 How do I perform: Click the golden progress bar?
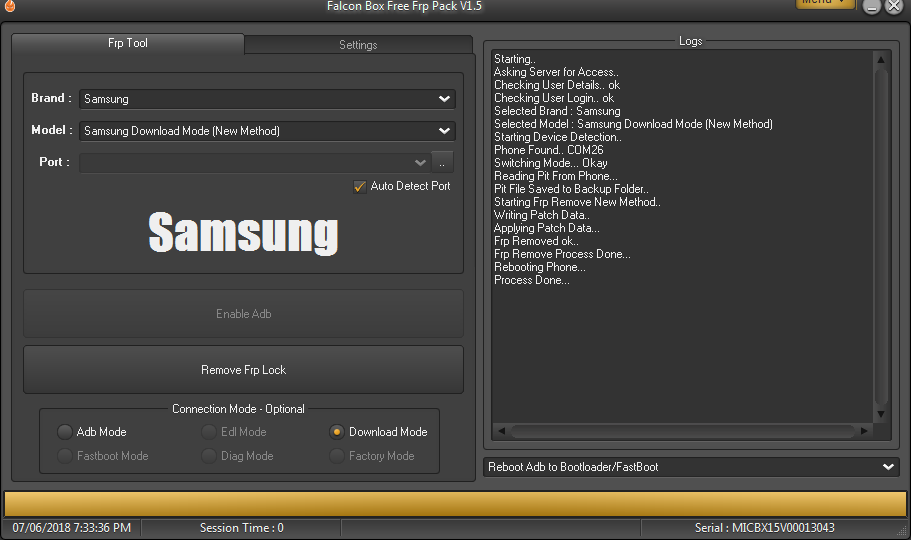[455, 504]
